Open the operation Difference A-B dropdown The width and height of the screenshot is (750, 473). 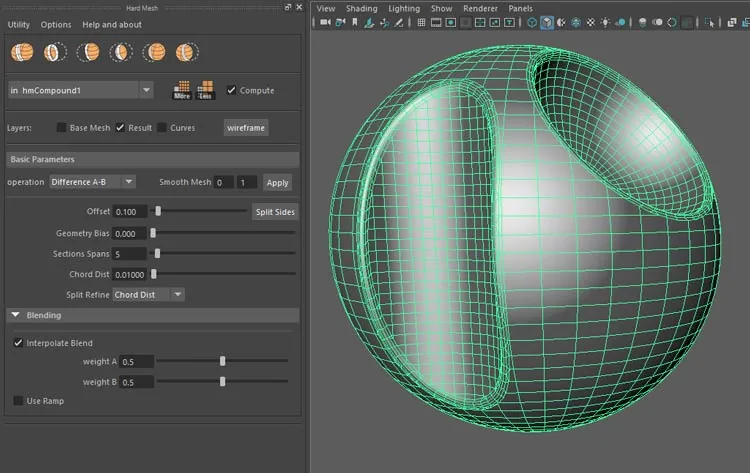pyautogui.click(x=93, y=182)
